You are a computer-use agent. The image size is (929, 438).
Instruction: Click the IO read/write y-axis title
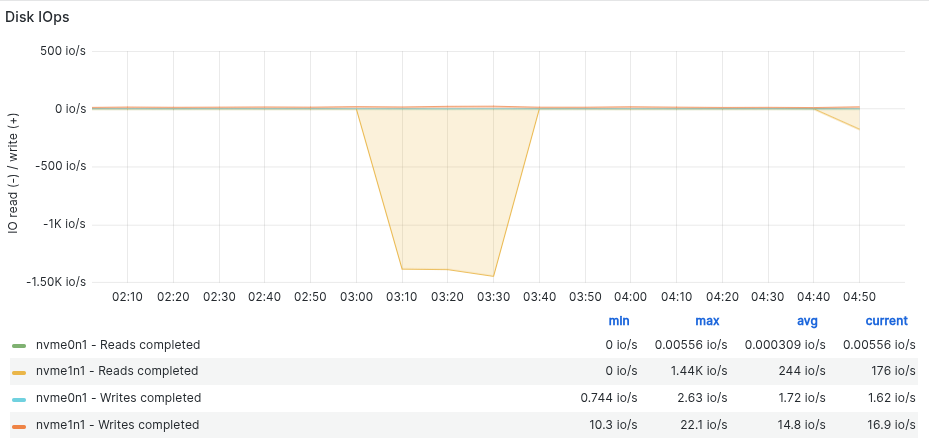[x=14, y=167]
